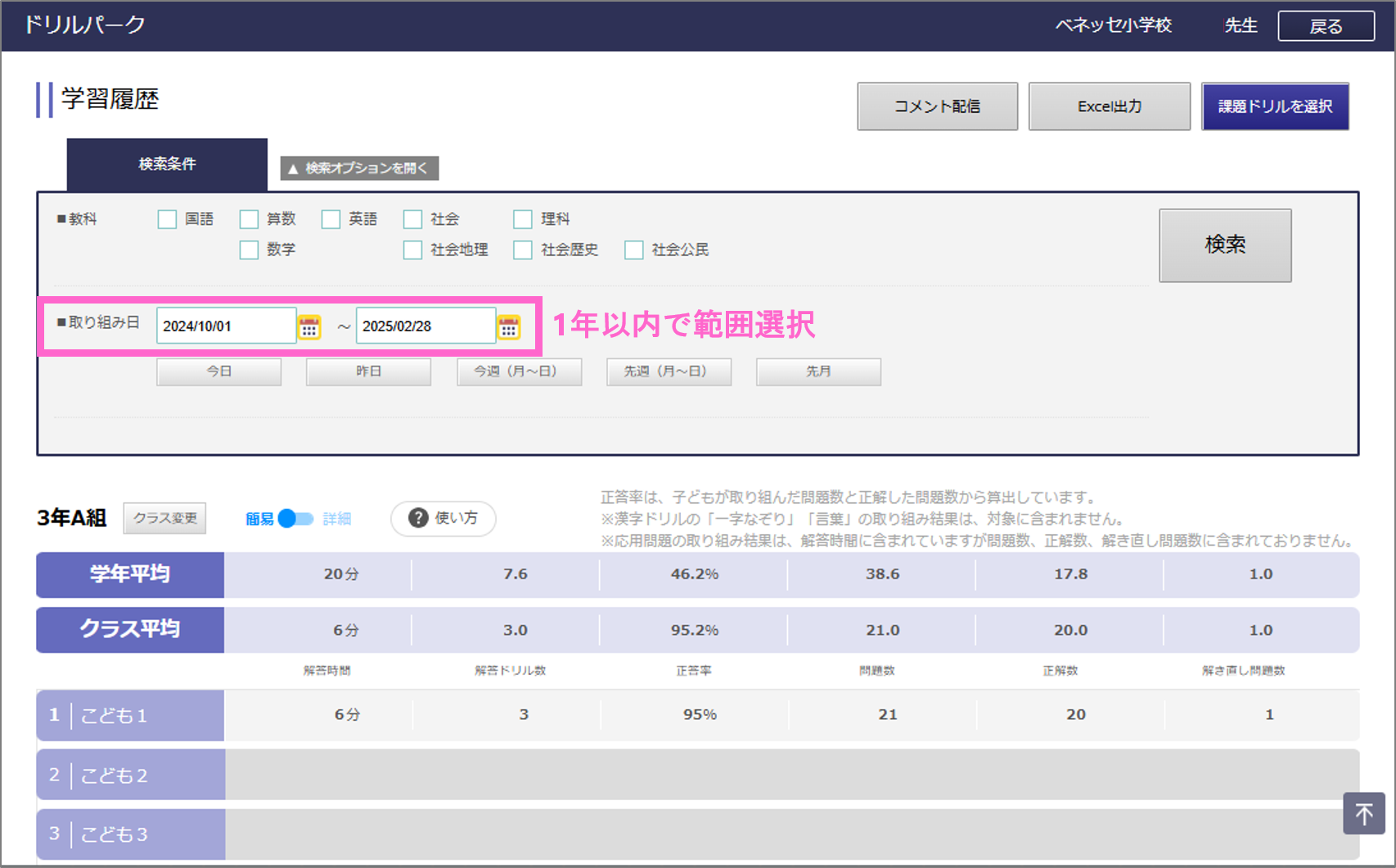Click the クラス平均 row header

coord(130,629)
